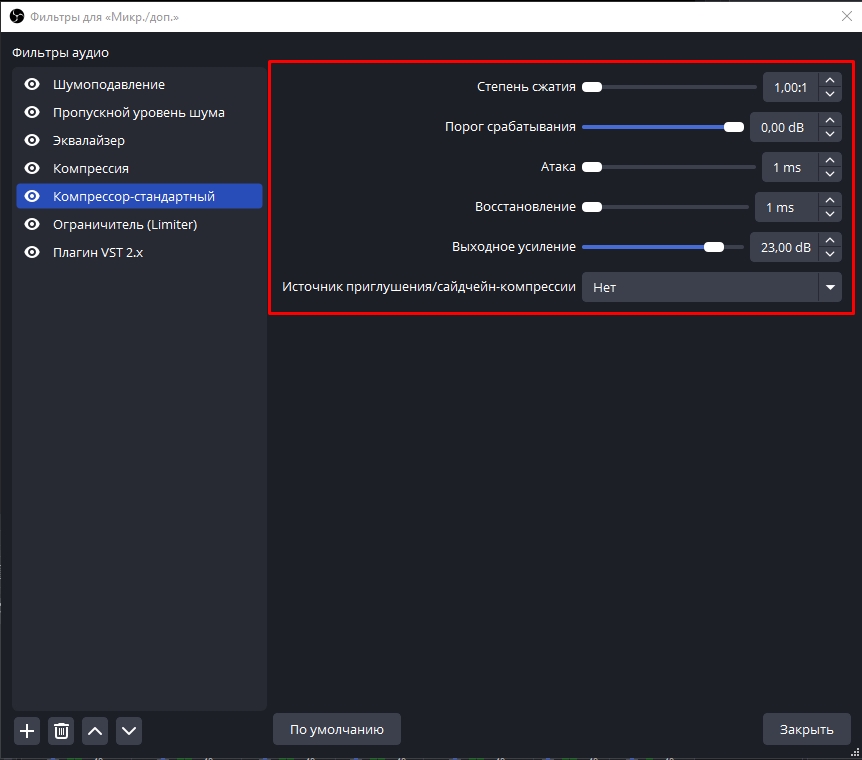The image size is (862, 760).
Task: Click the Порог срабатывания label
Action: [x=510, y=127]
